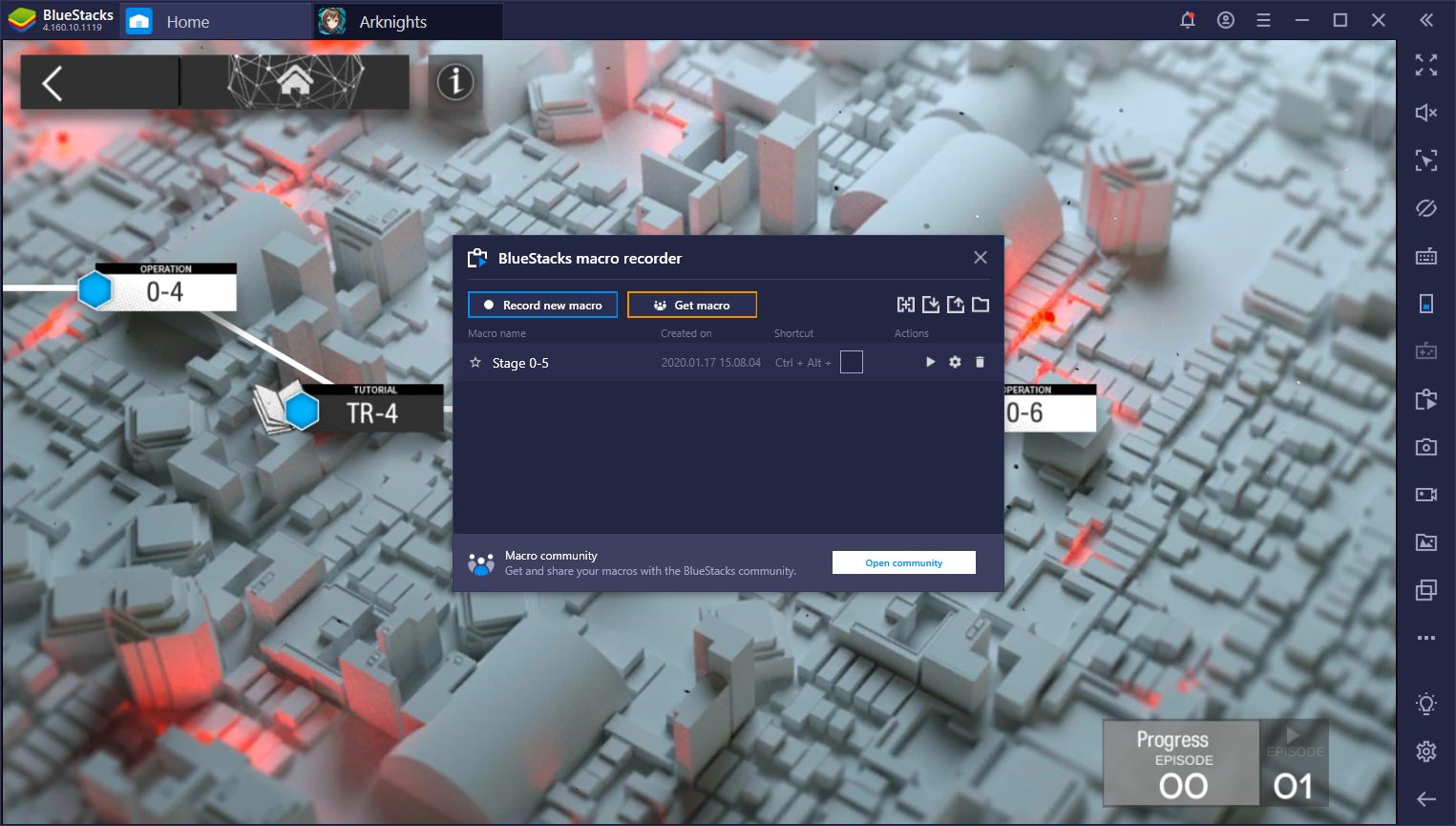Click the in-game home terminal button
This screenshot has width=1456, height=826.
(x=296, y=82)
